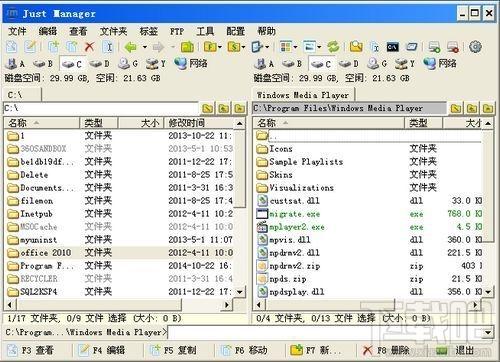Viewport: 500px width, 362px height.
Task: Click the grey forward arrow icon
Action: [159, 47]
